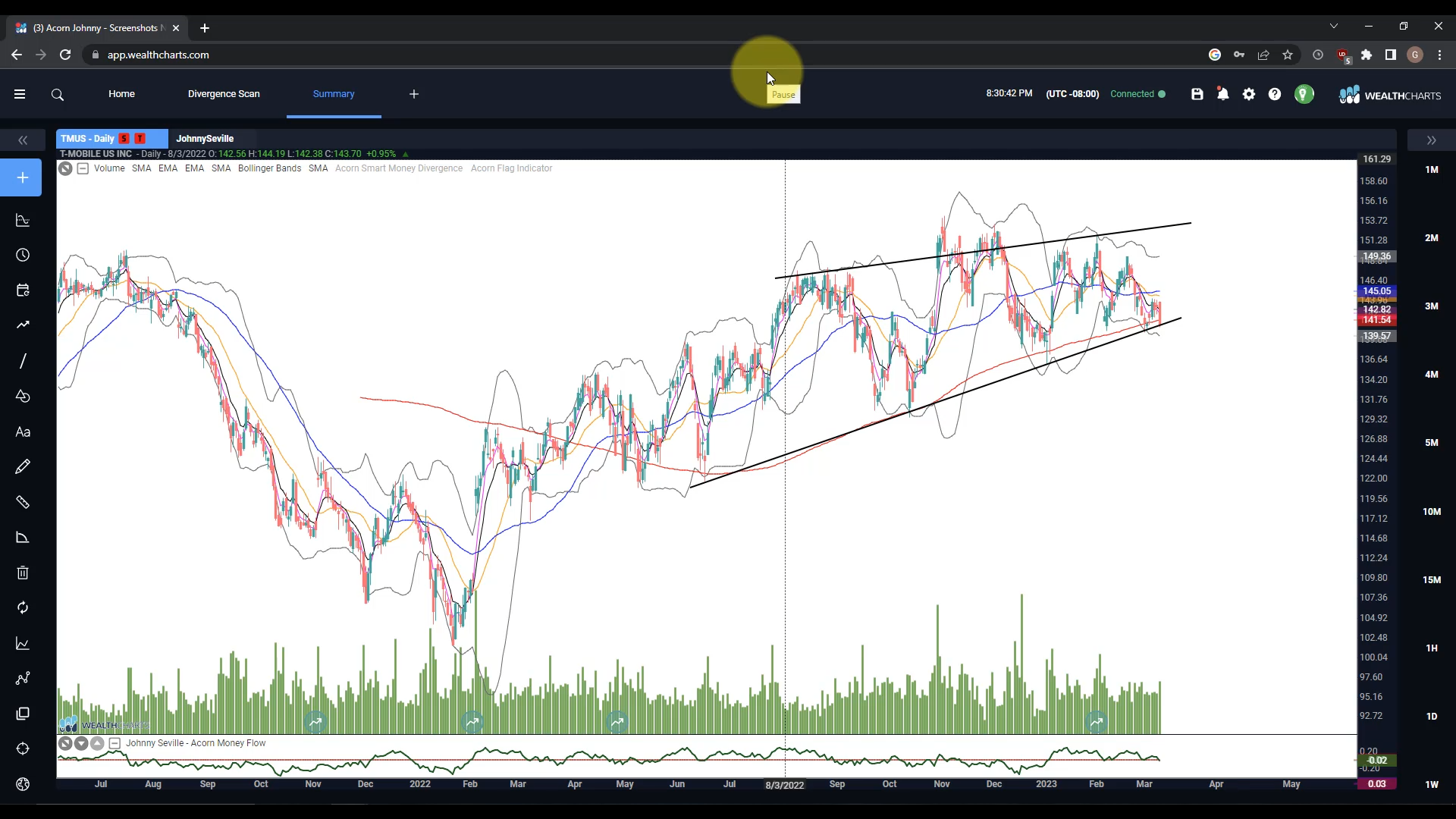The width and height of the screenshot is (1456, 819).
Task: Hide the Acorn Money Flow pane
Action: 65,743
